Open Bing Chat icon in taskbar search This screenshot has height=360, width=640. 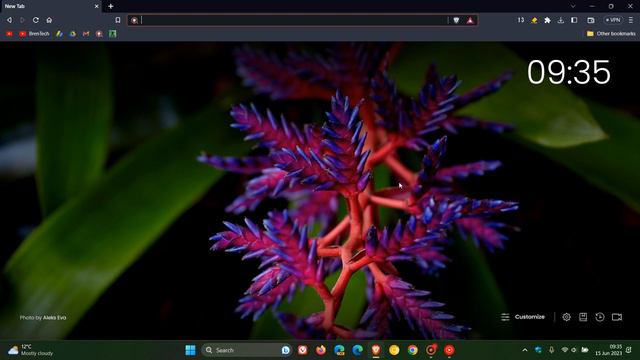tap(286, 350)
